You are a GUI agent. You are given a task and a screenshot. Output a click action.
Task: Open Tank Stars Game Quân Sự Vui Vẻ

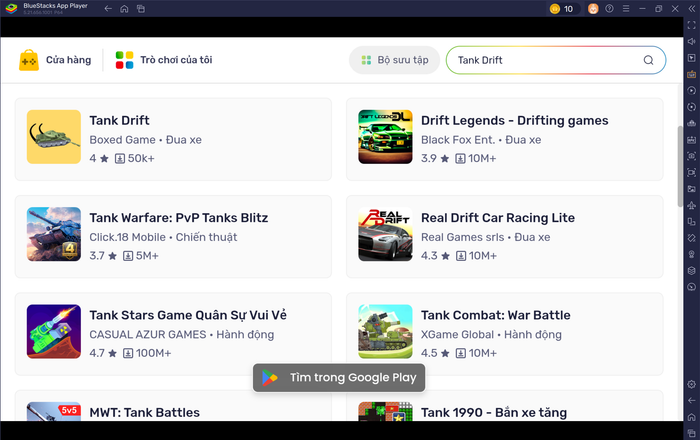click(173, 334)
